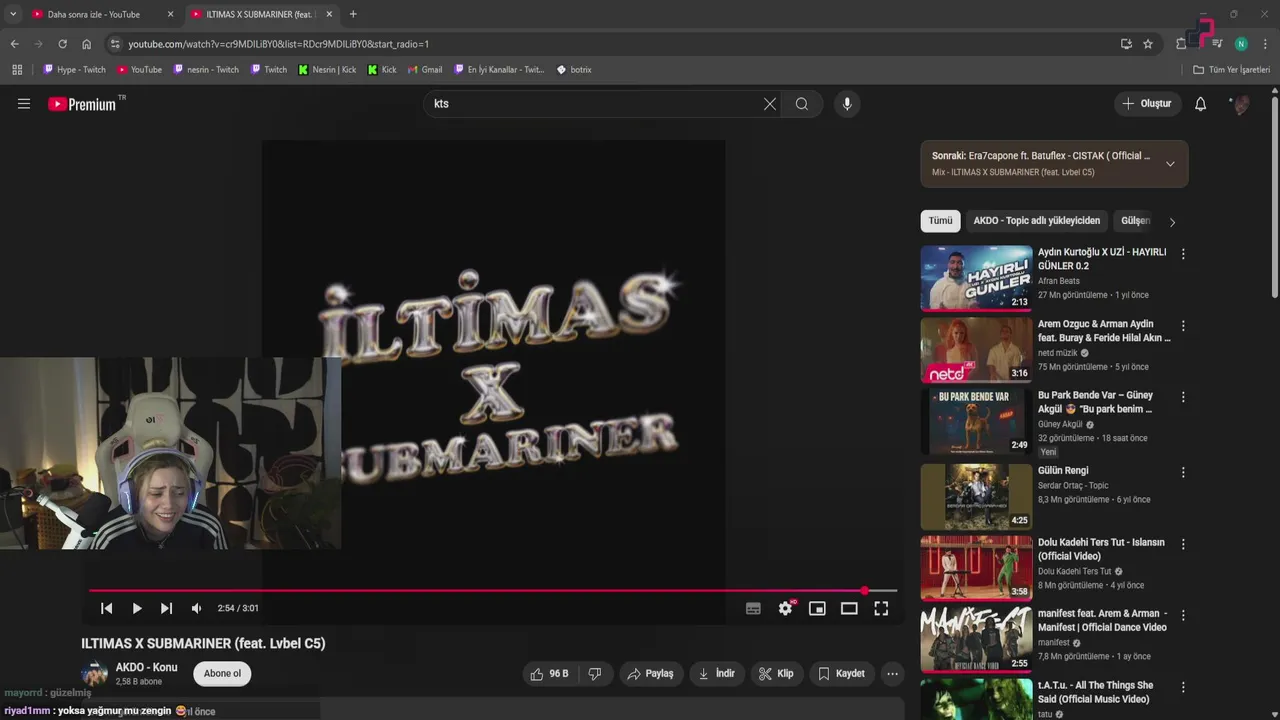Open the apps grid in bookmarks bar

[17, 70]
